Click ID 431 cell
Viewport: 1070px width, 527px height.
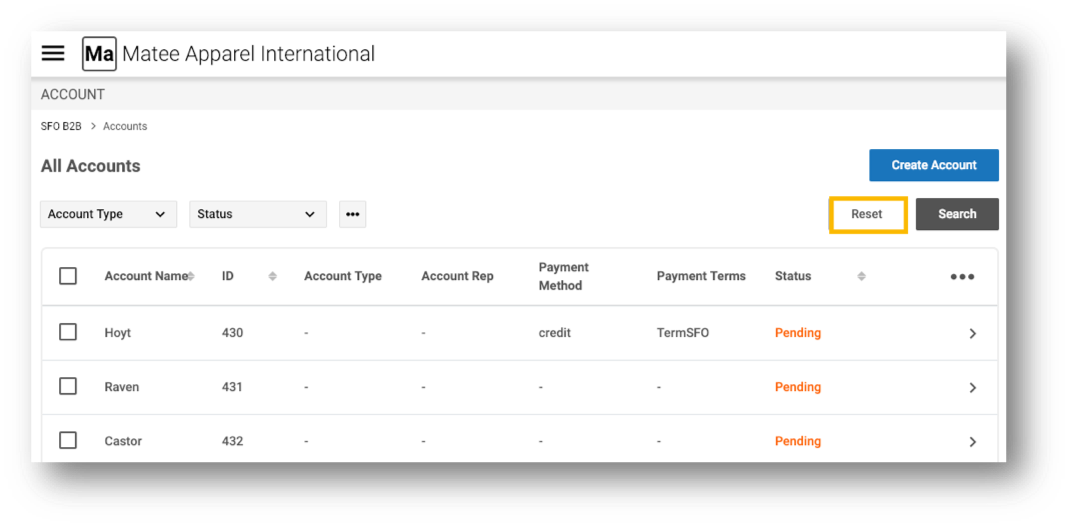(232, 387)
